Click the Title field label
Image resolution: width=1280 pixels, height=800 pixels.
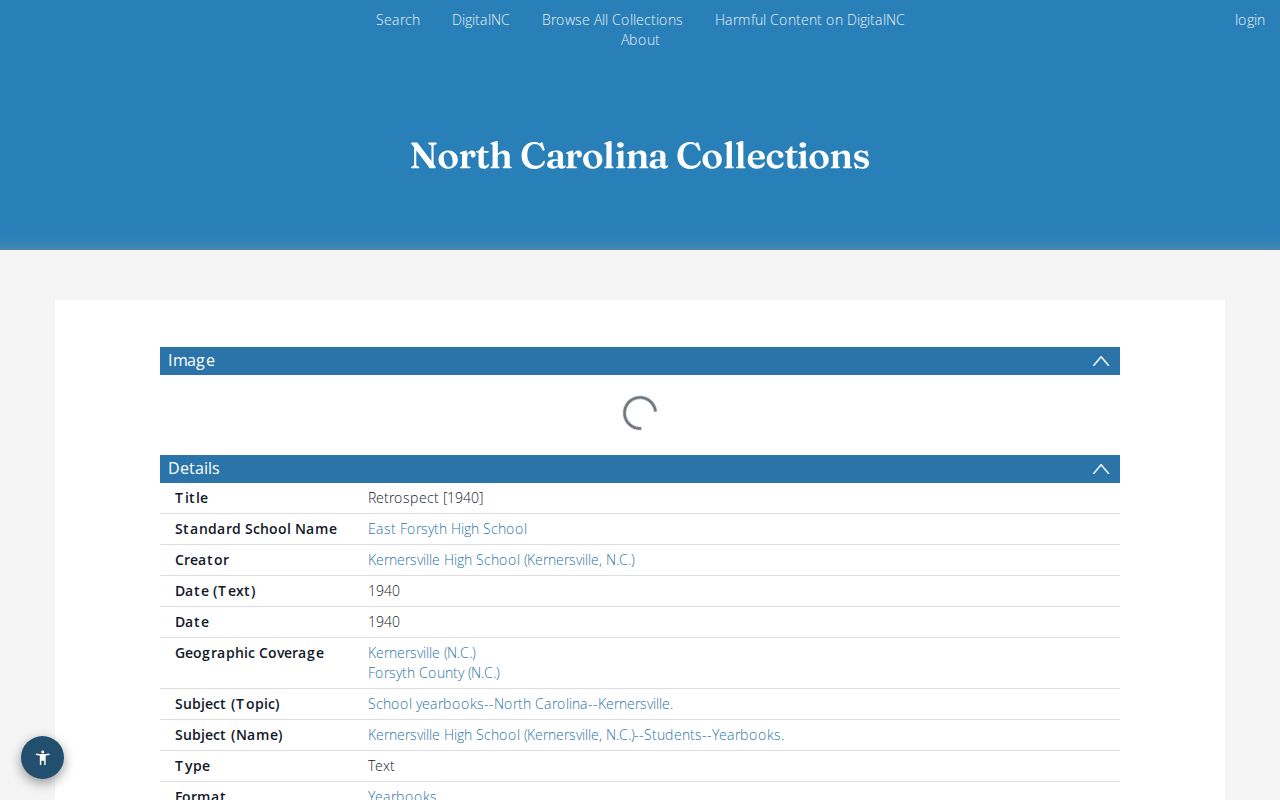[191, 498]
